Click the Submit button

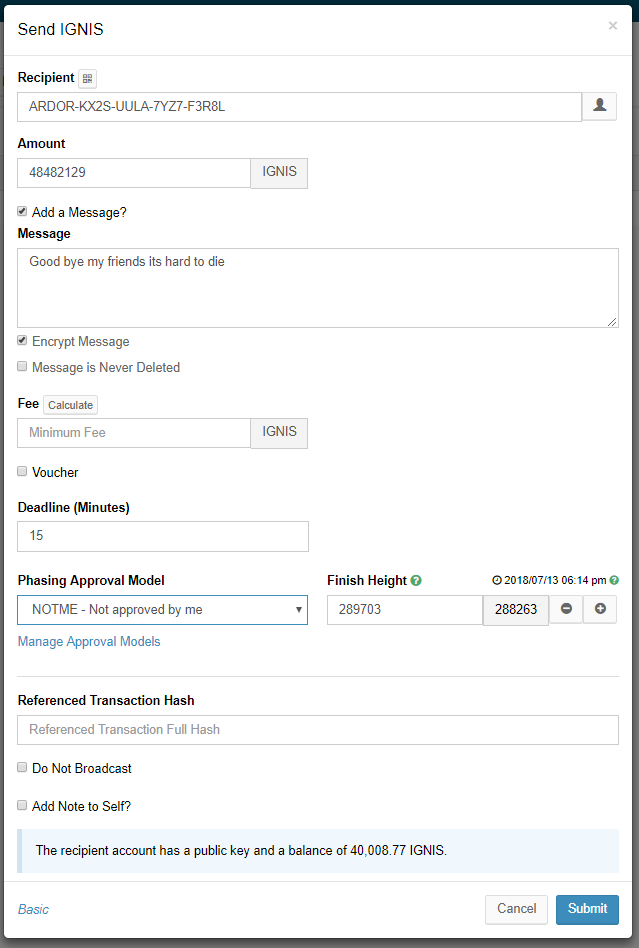pyautogui.click(x=587, y=909)
